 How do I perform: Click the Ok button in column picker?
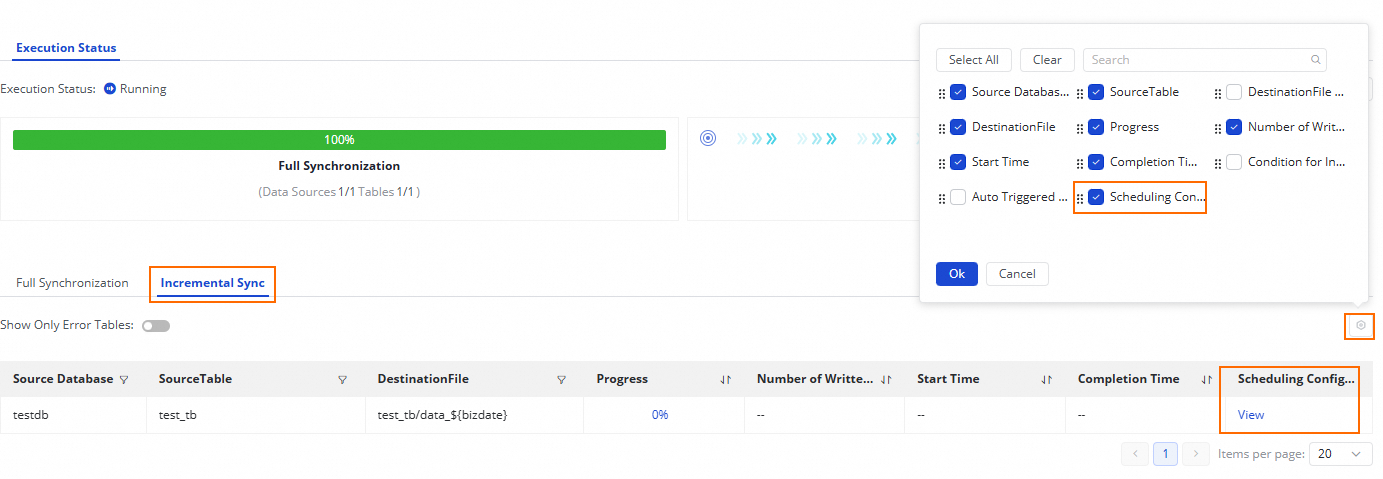click(x=956, y=274)
